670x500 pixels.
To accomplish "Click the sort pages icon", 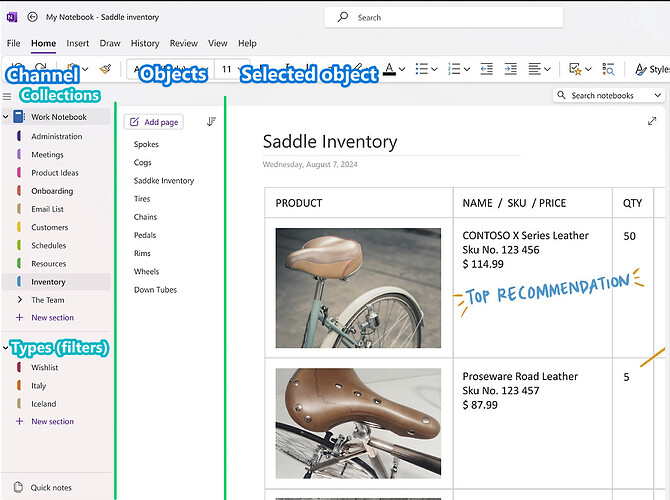I will (211, 122).
